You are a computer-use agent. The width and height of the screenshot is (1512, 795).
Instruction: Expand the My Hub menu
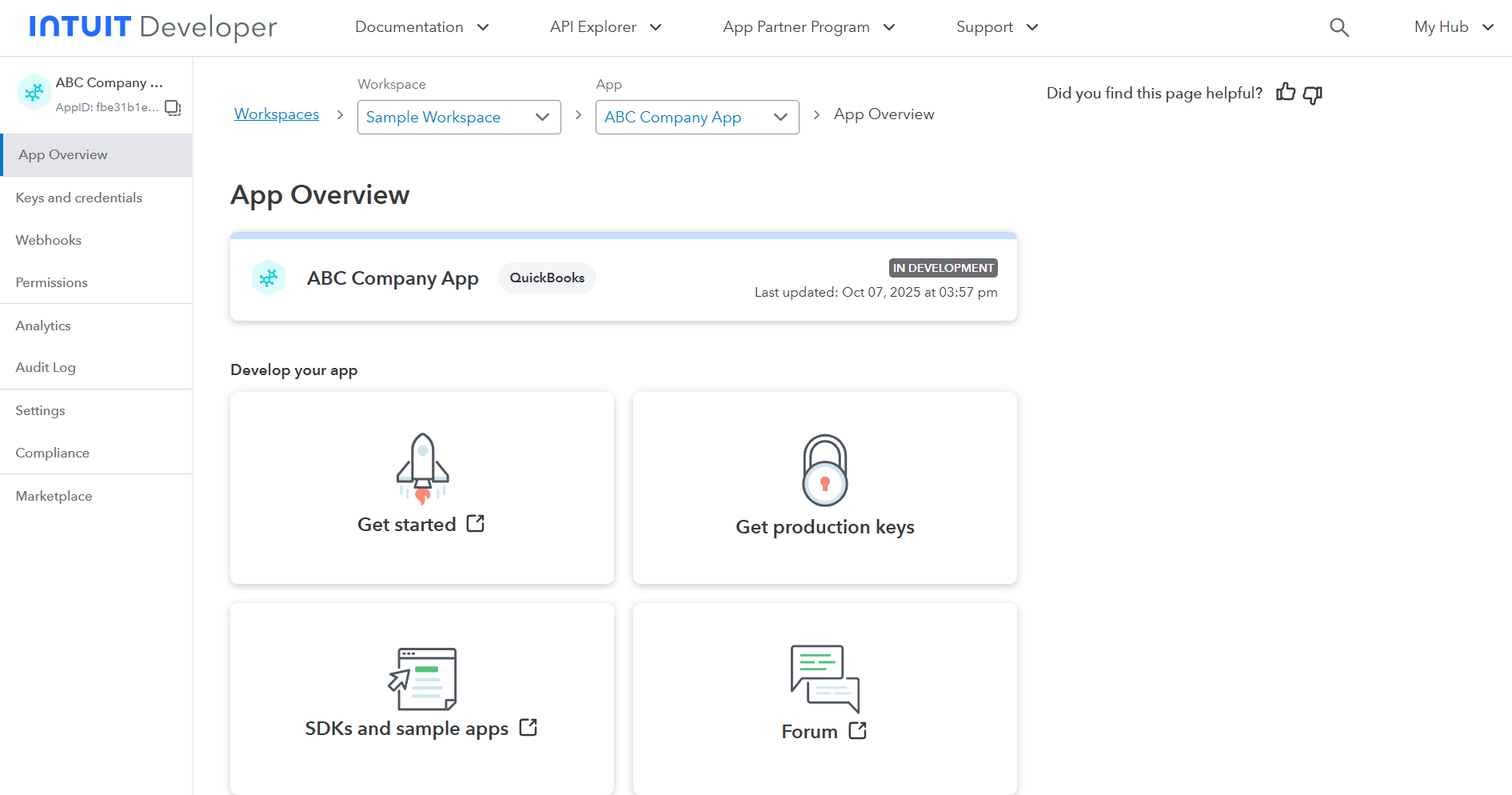pos(1454,27)
